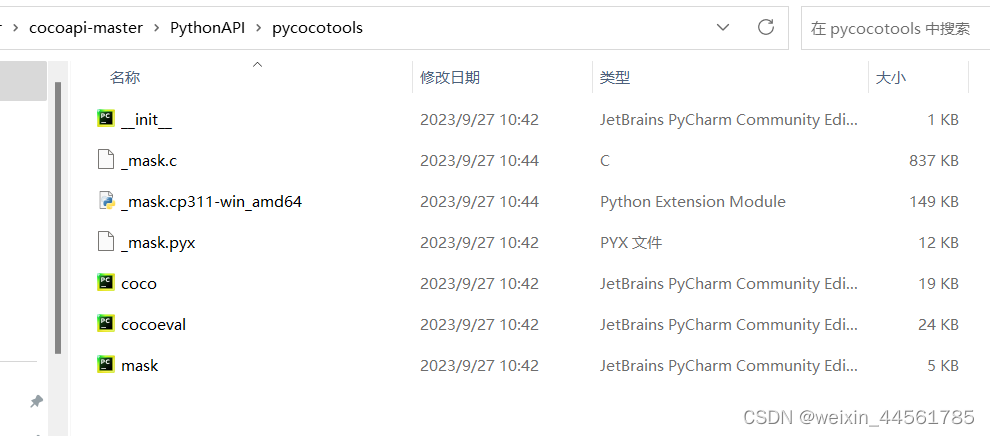Click the 19 KB size of coco
This screenshot has width=990, height=436.
click(x=938, y=284)
